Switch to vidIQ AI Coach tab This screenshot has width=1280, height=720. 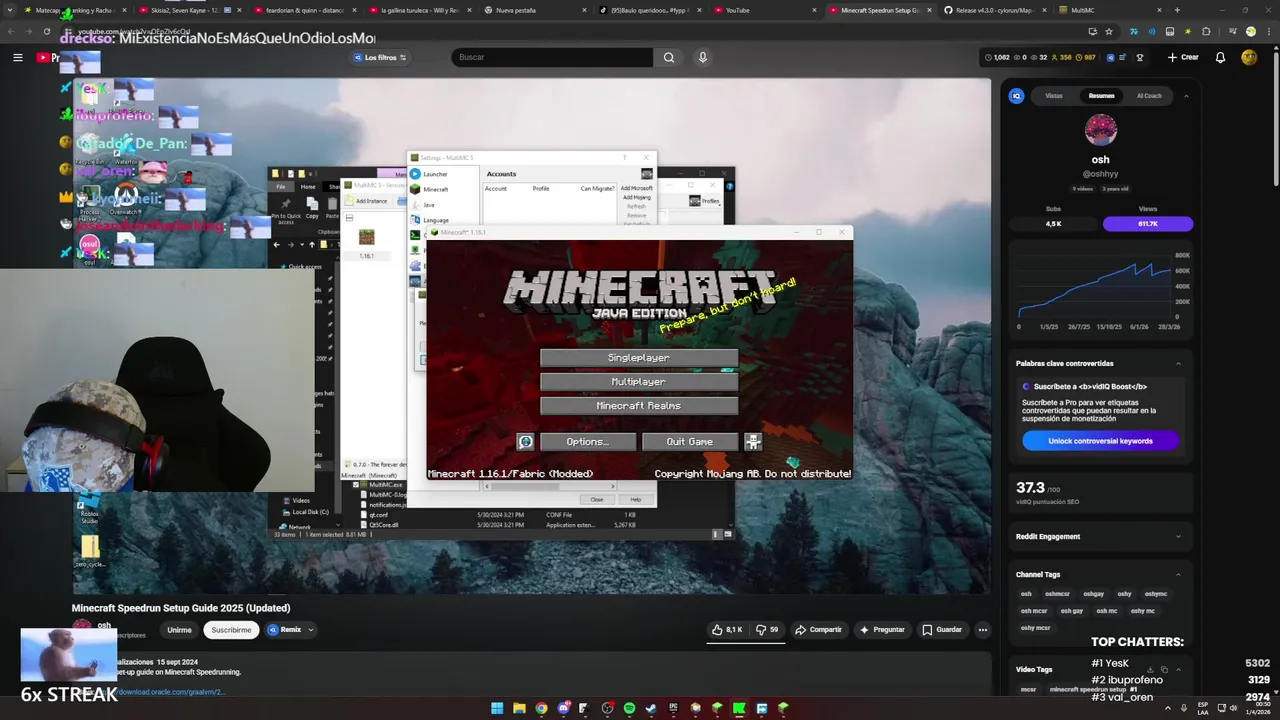coord(1149,96)
